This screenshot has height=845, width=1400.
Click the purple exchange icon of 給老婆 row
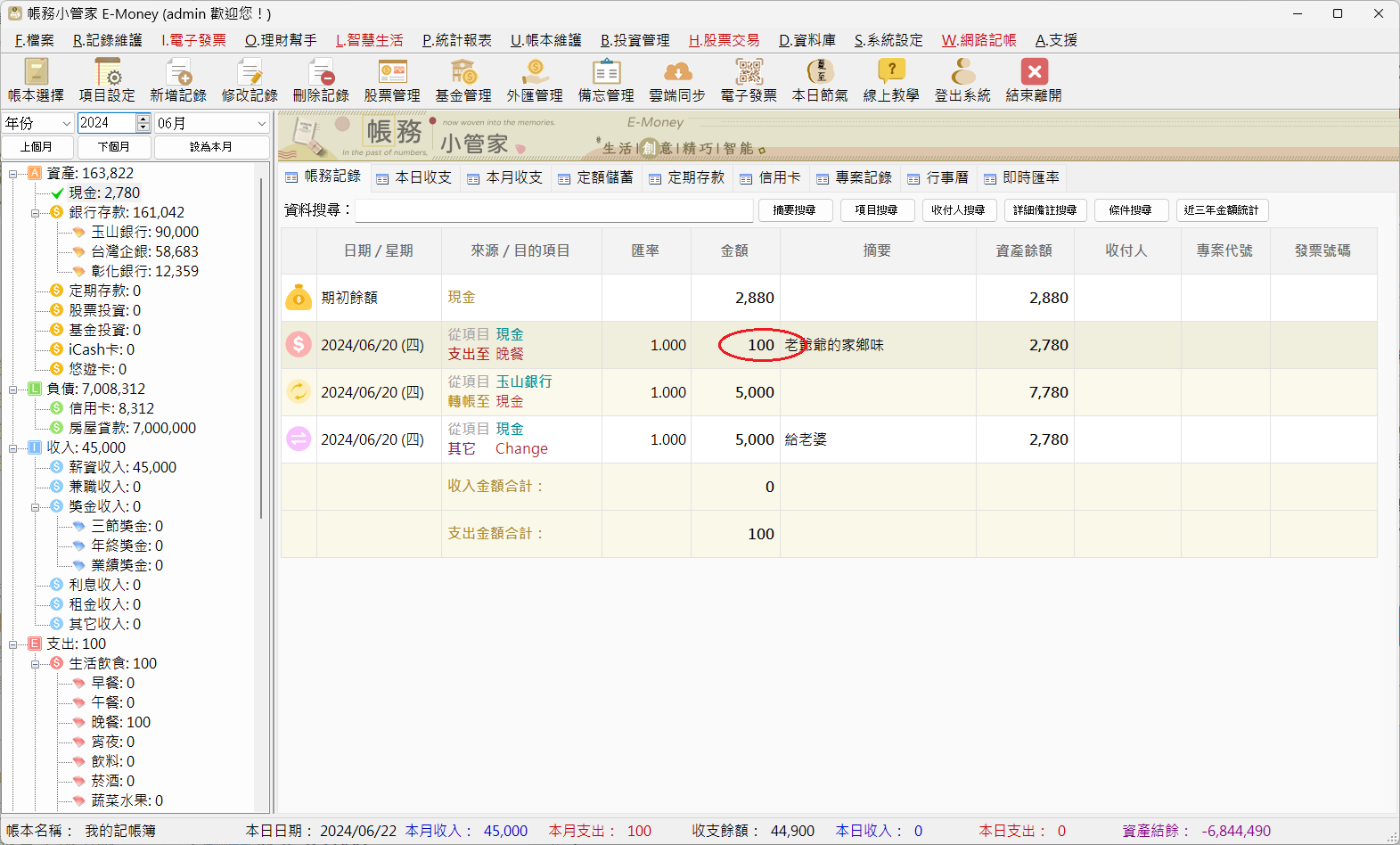point(299,439)
